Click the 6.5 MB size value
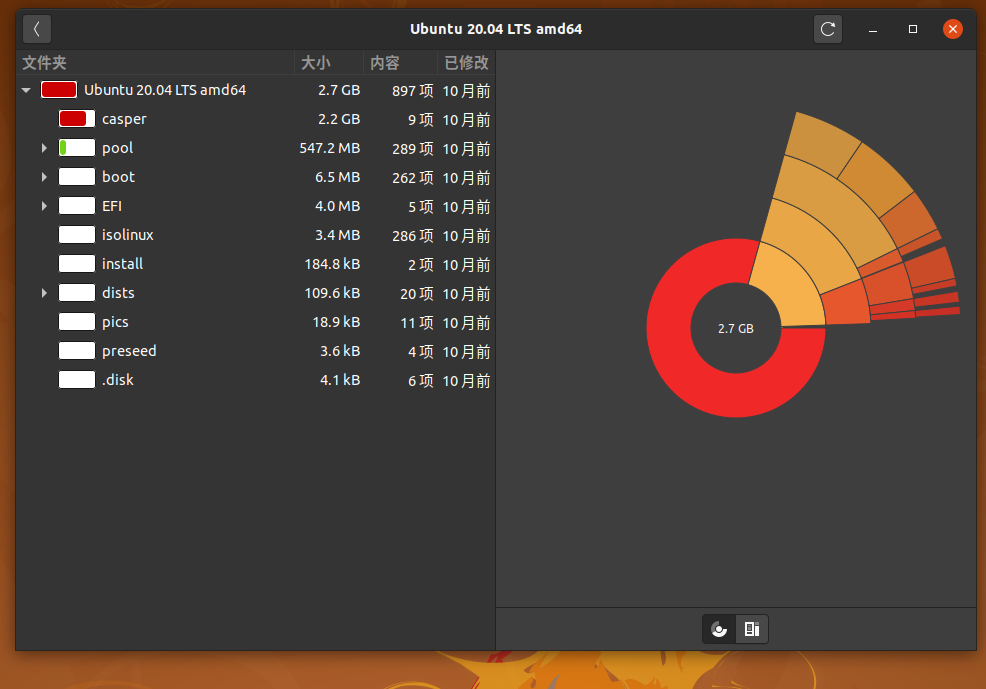This screenshot has height=689, width=986. pos(338,177)
